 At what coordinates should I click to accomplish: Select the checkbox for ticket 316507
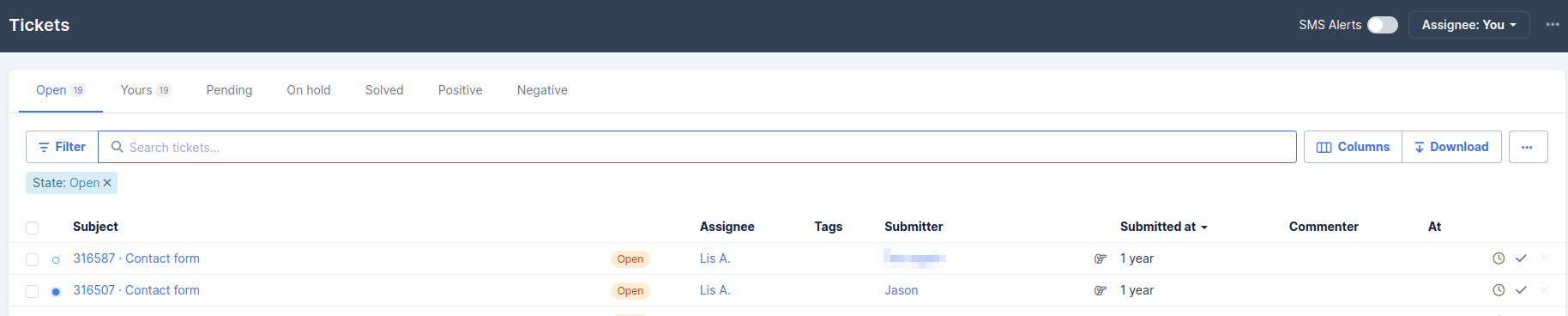point(33,291)
